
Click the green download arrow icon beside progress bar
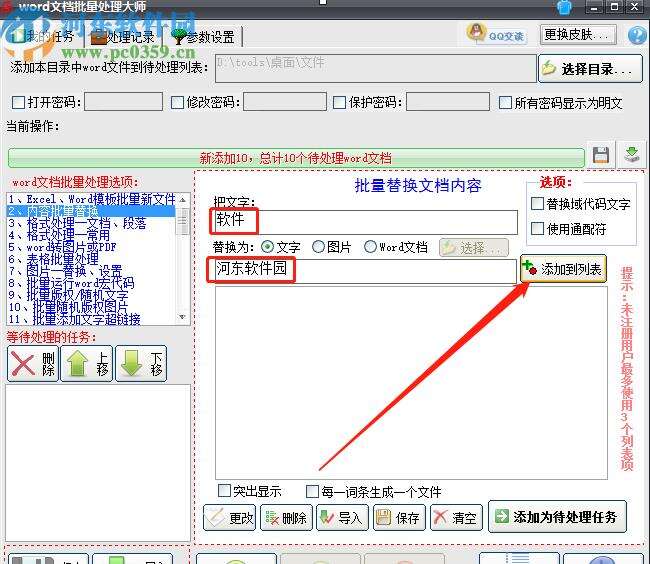point(631,155)
